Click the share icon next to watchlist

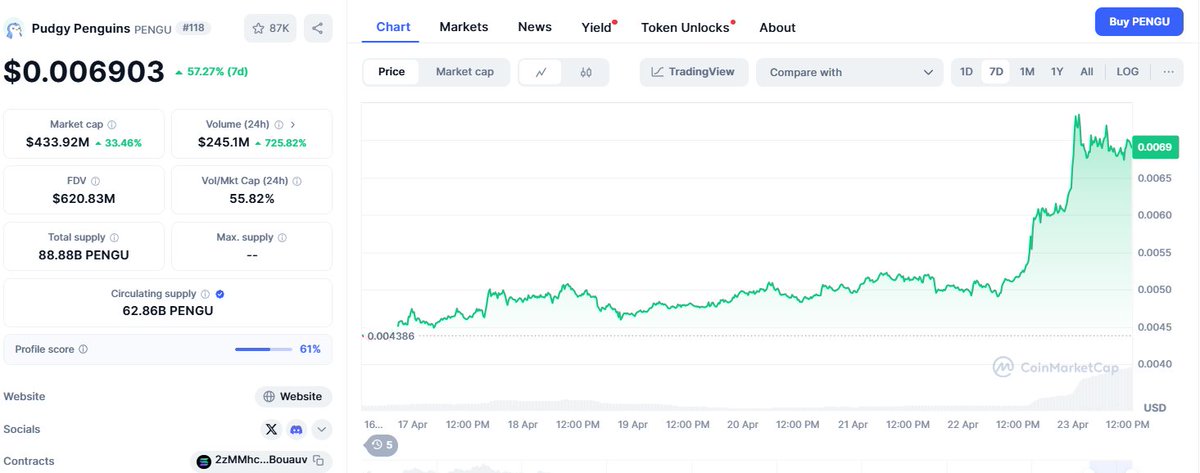pos(317,28)
